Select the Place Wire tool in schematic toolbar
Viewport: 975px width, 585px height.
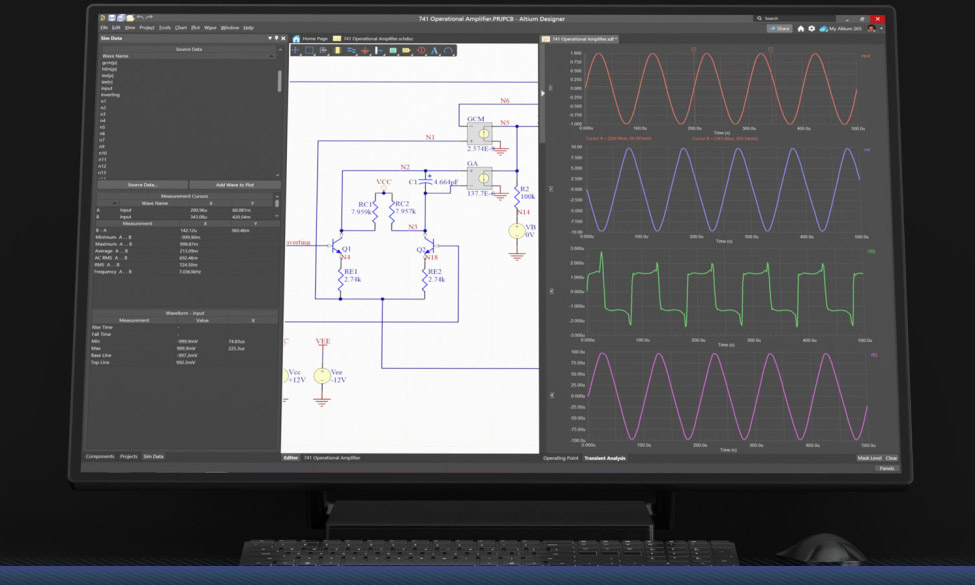tap(351, 50)
